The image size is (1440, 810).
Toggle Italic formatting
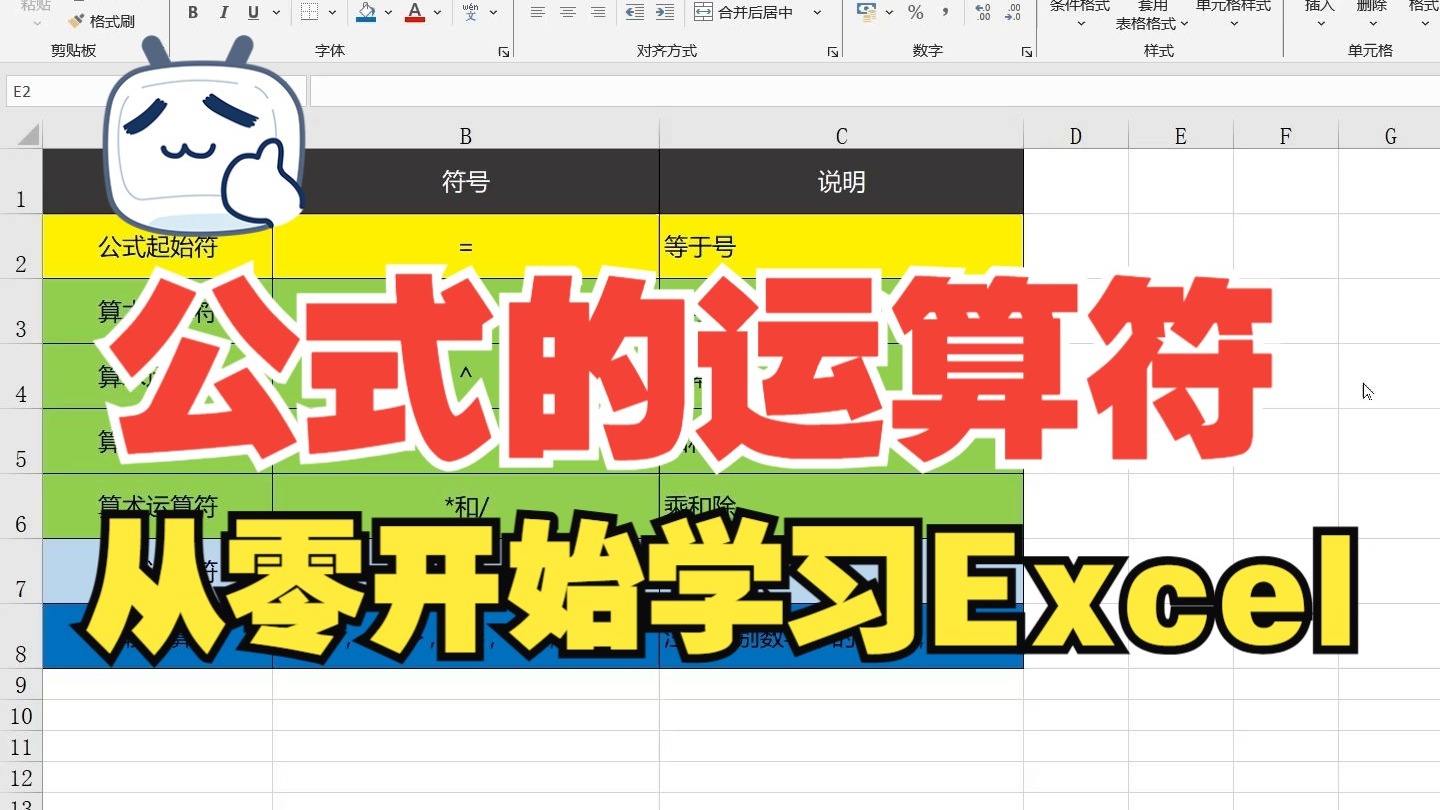pos(222,12)
